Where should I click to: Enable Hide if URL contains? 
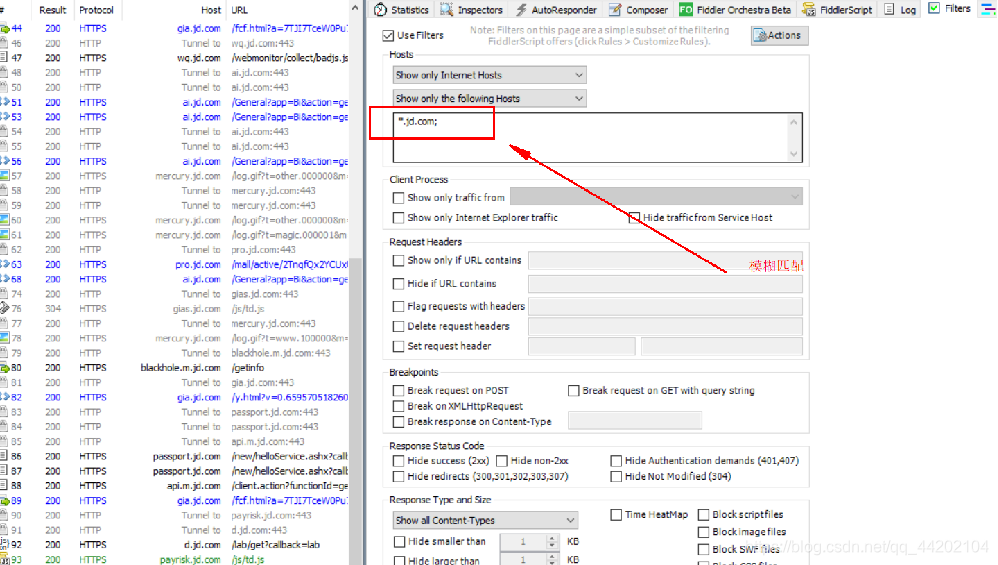(x=398, y=284)
